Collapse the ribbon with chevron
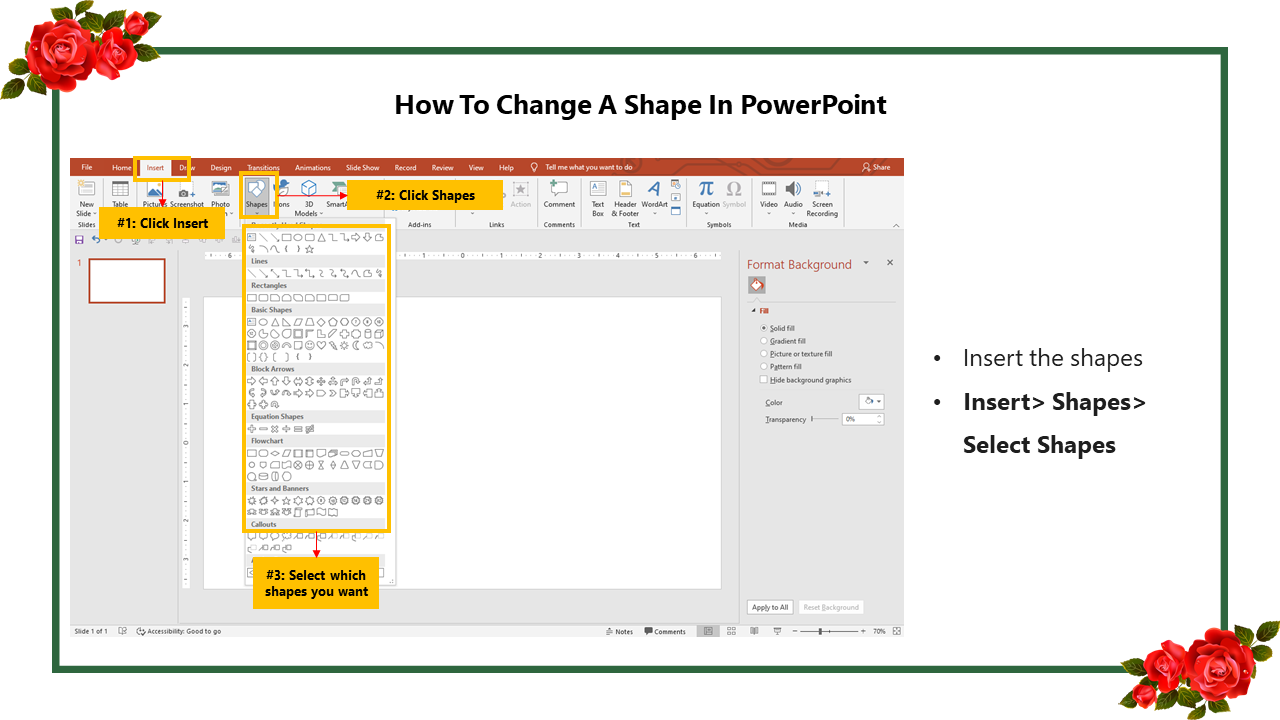This screenshot has height=720, width=1280. tap(895, 225)
